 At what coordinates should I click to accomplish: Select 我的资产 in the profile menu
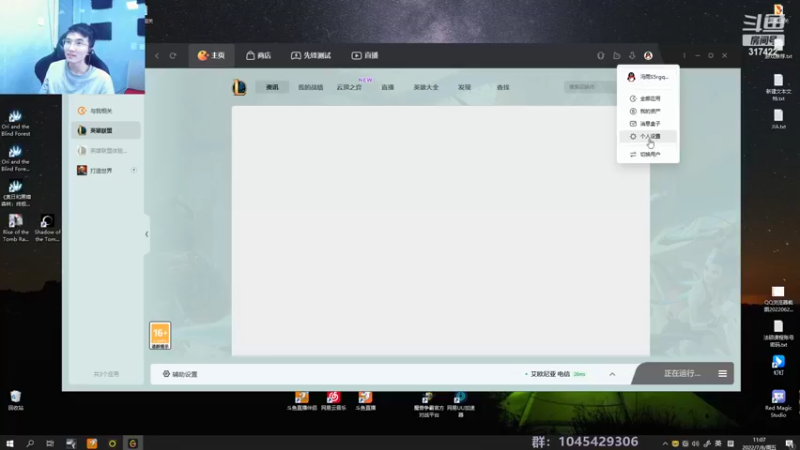[648, 111]
